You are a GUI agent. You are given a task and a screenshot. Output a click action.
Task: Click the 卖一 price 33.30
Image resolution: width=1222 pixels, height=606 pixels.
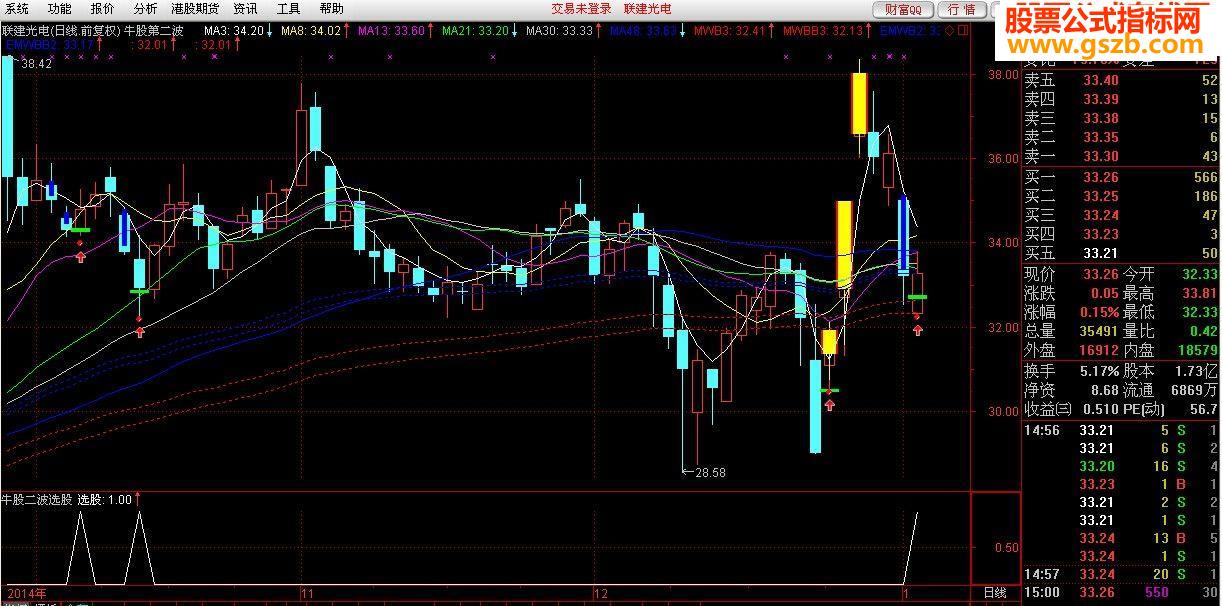click(x=1100, y=156)
